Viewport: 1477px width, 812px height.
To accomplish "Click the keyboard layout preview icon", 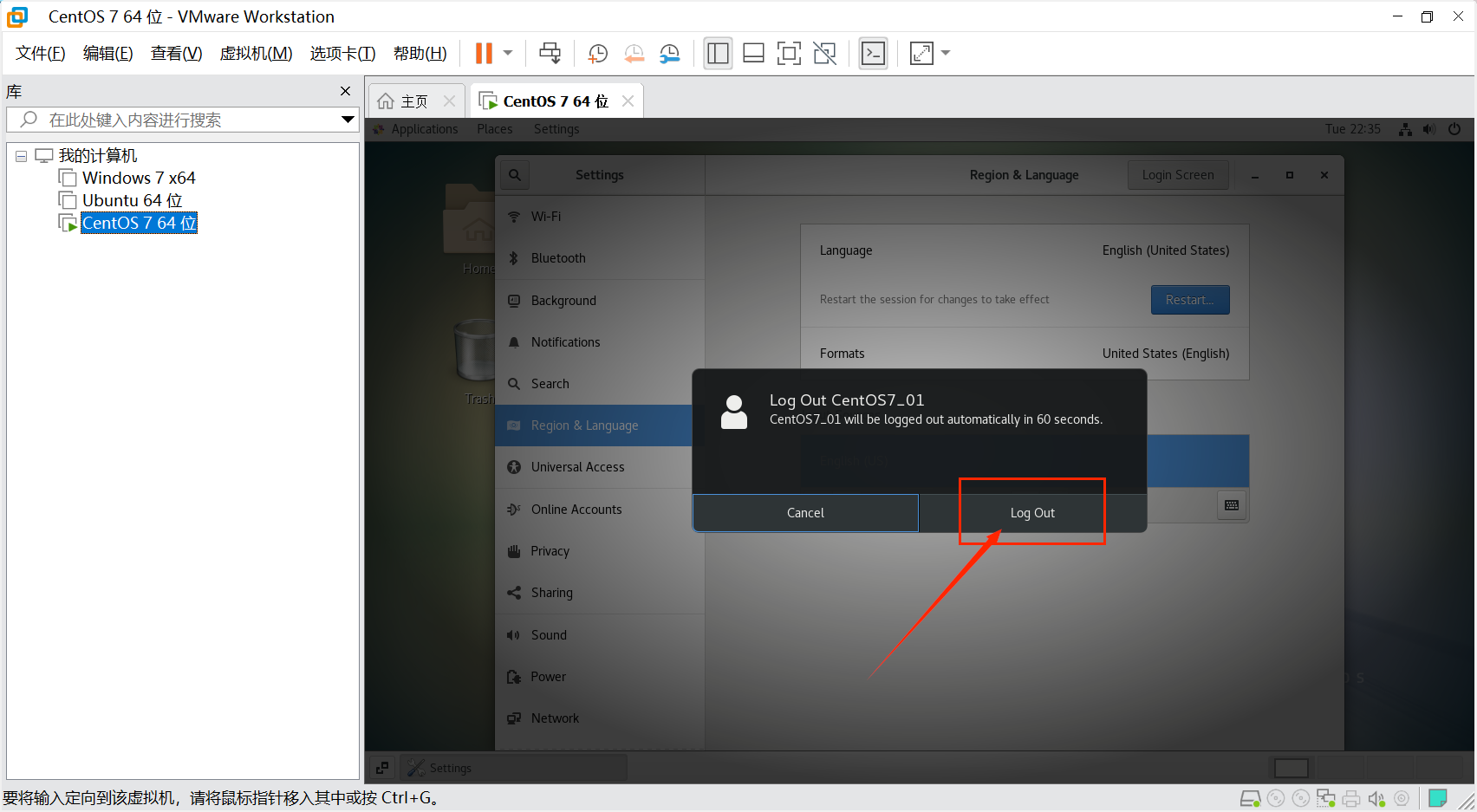I will point(1232,505).
